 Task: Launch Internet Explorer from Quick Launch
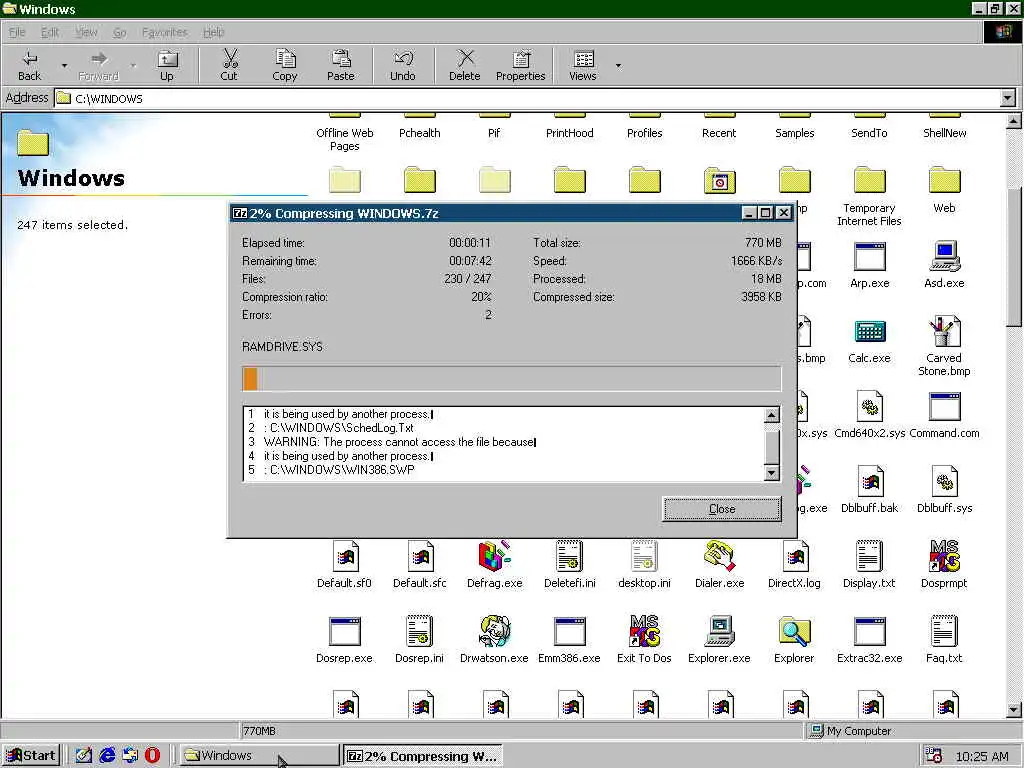click(107, 756)
